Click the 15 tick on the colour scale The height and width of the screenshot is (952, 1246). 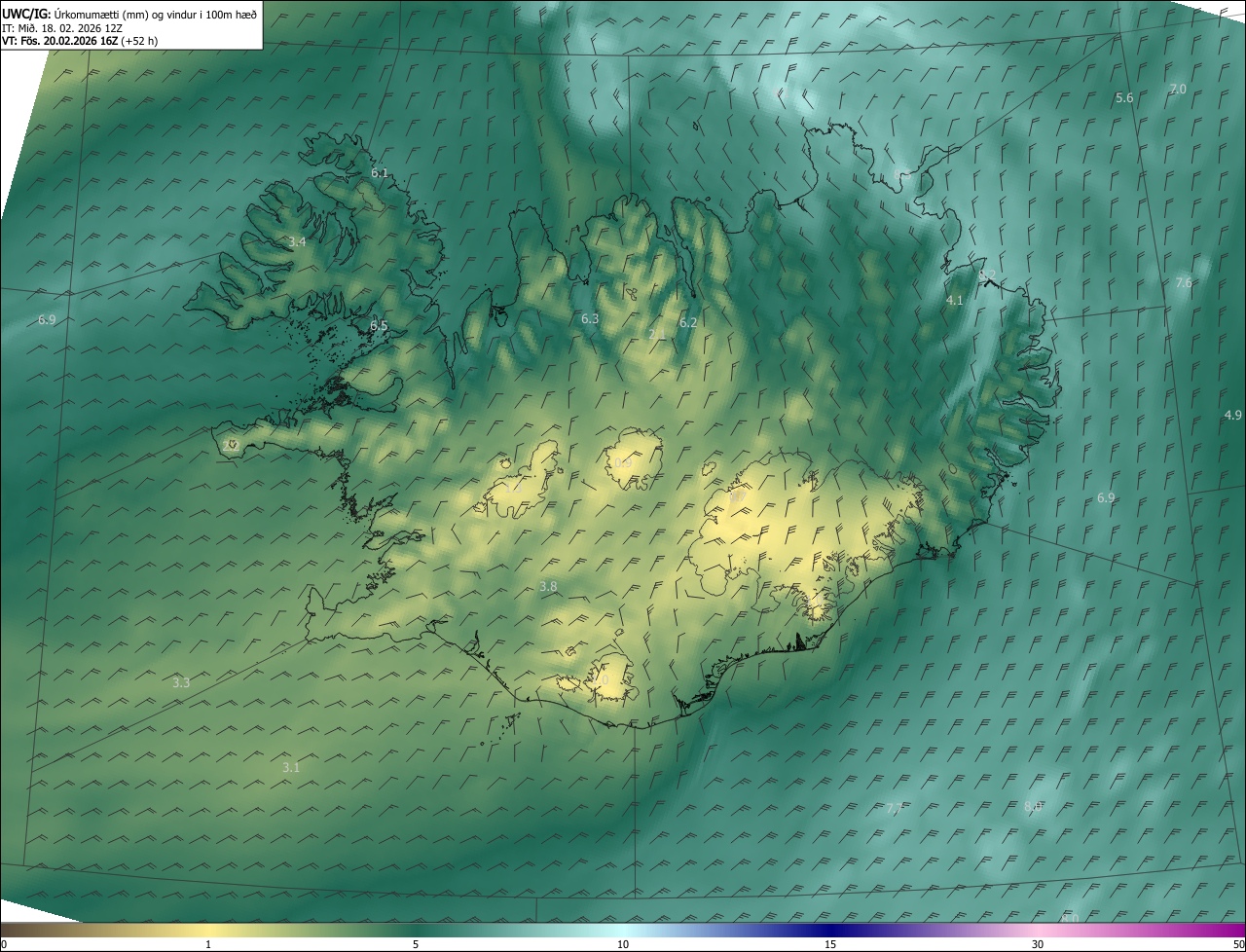(x=830, y=944)
